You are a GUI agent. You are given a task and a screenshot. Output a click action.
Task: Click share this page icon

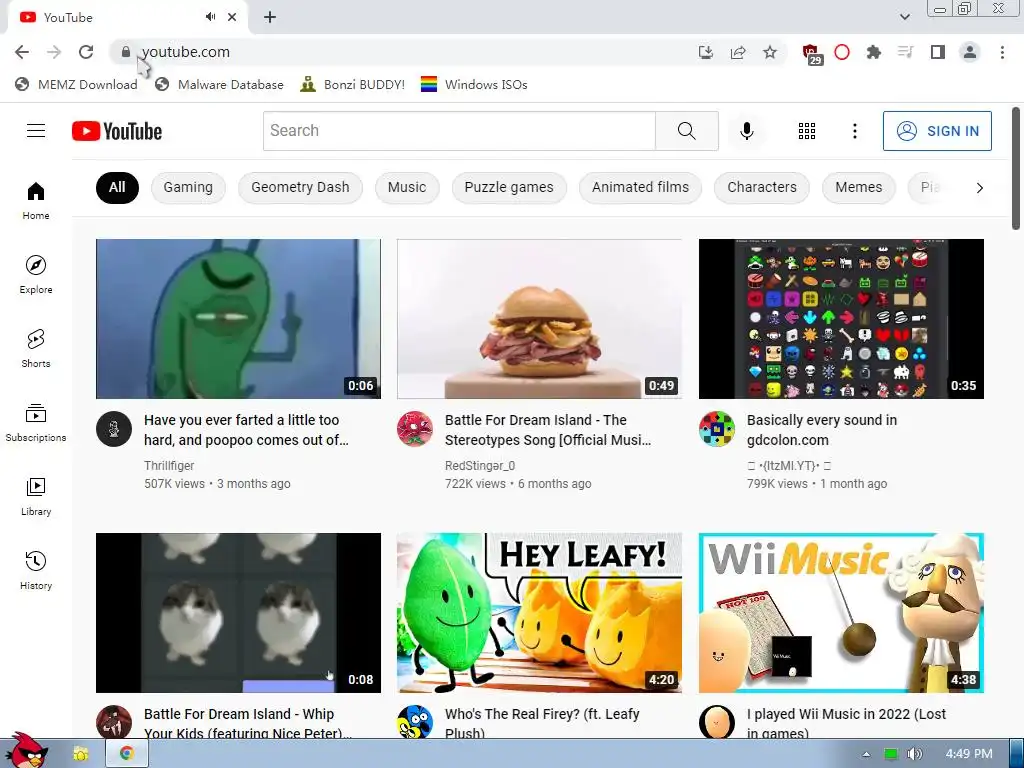pos(738,52)
